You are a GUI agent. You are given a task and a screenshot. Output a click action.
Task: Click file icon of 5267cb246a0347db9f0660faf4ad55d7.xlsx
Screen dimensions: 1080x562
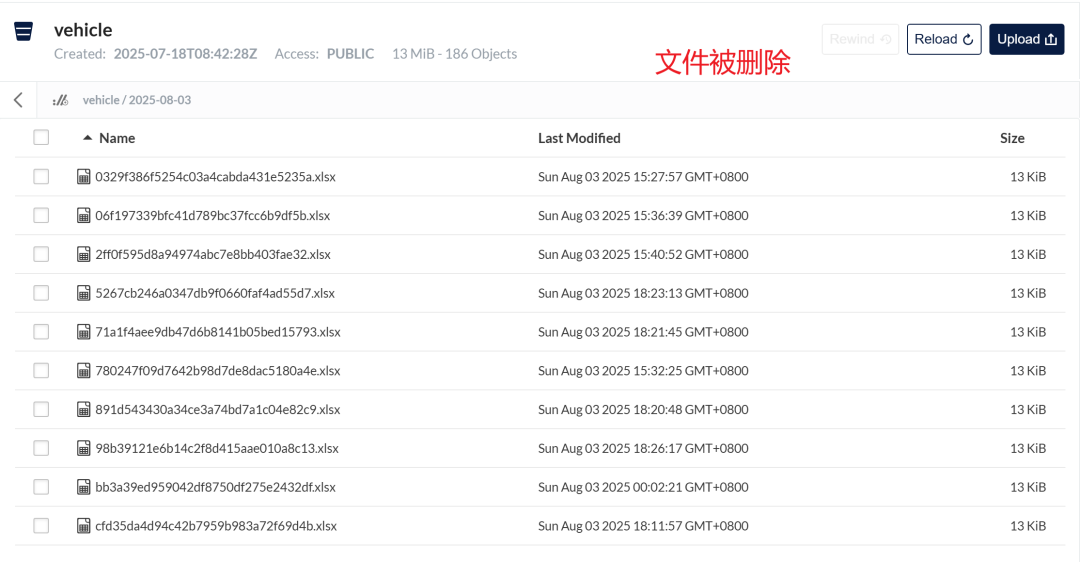pyautogui.click(x=83, y=293)
